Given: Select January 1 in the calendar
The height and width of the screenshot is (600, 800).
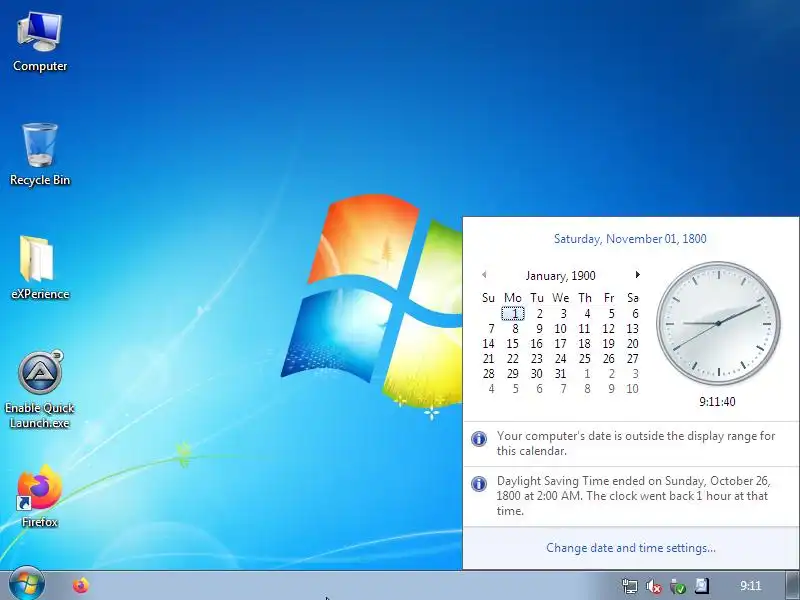Looking at the screenshot, I should tap(513, 313).
